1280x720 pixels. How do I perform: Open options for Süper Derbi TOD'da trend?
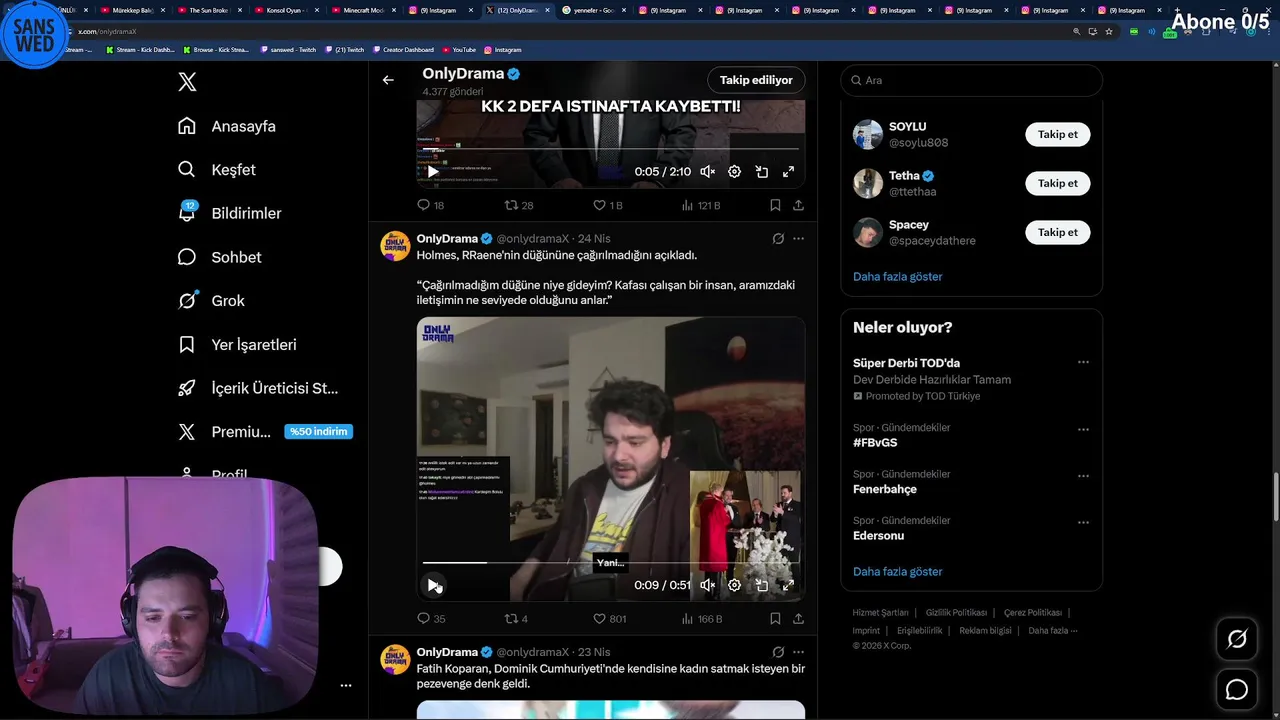(x=1083, y=363)
